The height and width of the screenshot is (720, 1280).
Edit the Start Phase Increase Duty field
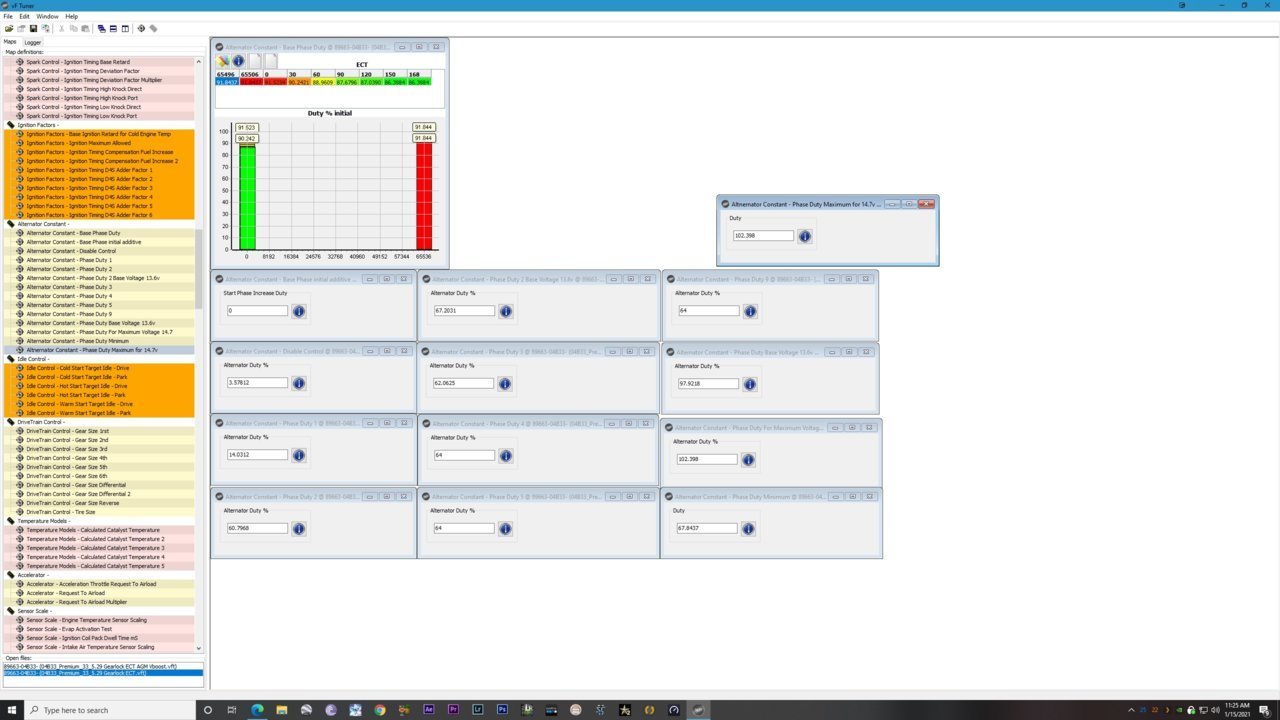click(257, 311)
